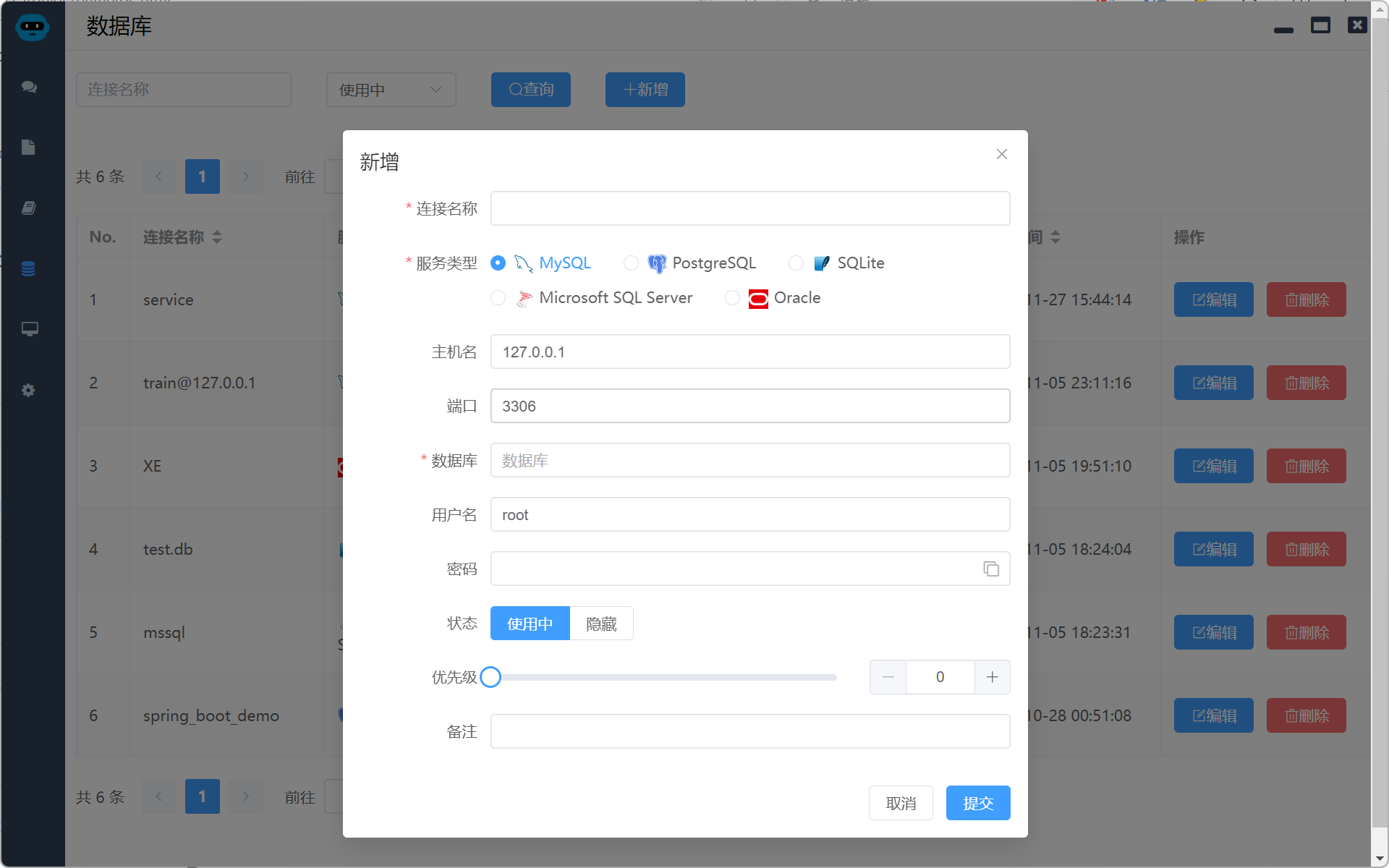This screenshot has height=868, width=1389.
Task: Select MySQL service type
Action: pyautogui.click(x=498, y=263)
